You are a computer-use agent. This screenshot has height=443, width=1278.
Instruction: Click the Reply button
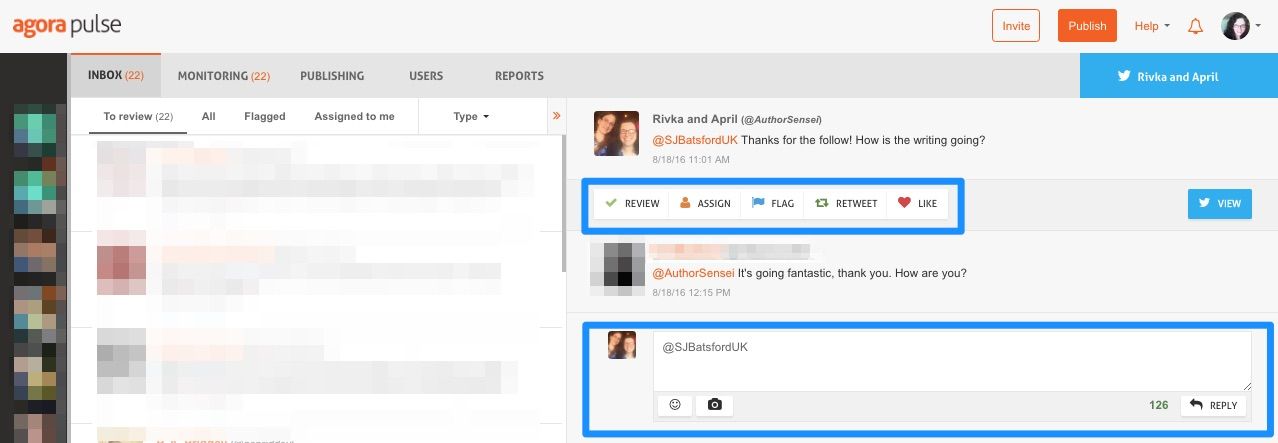(x=1214, y=405)
